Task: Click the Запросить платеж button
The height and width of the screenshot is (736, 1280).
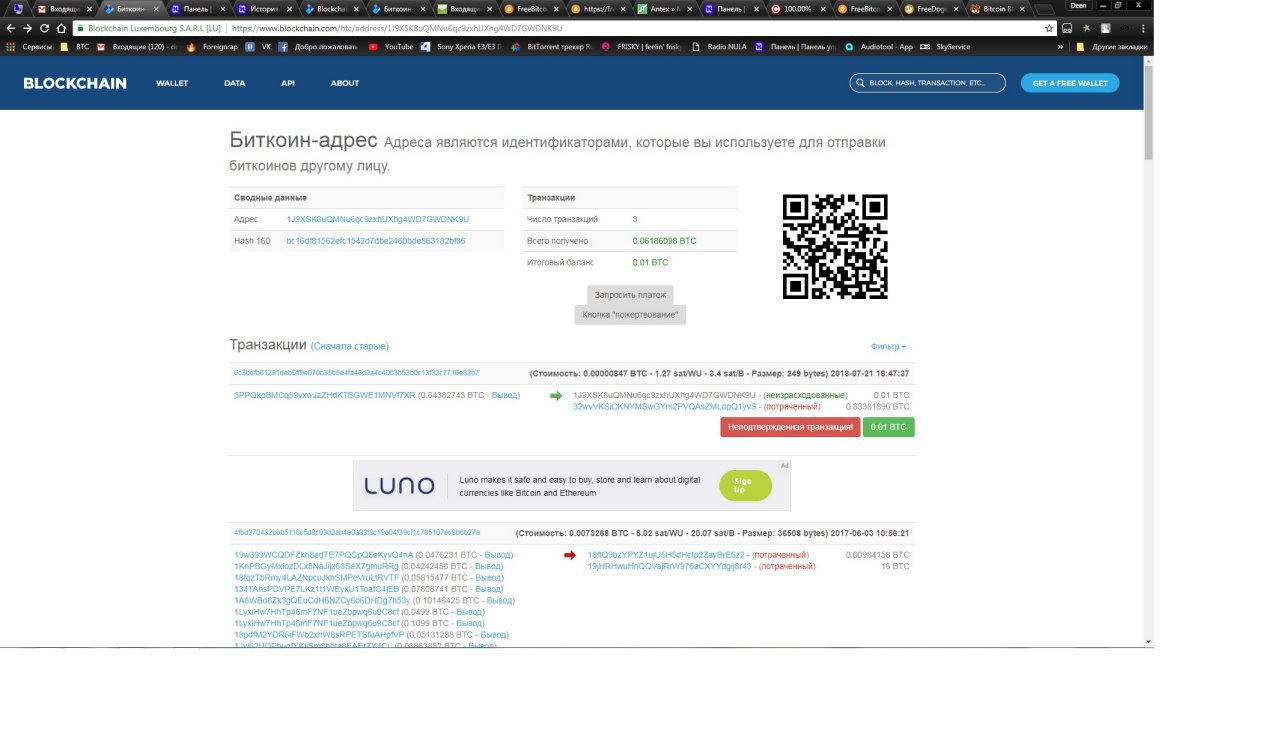Action: point(630,295)
